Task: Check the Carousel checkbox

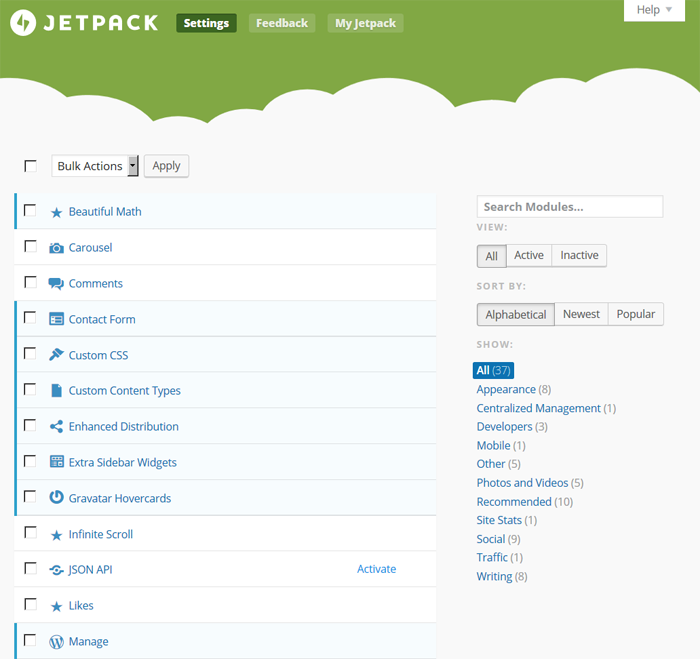Action: 30,246
